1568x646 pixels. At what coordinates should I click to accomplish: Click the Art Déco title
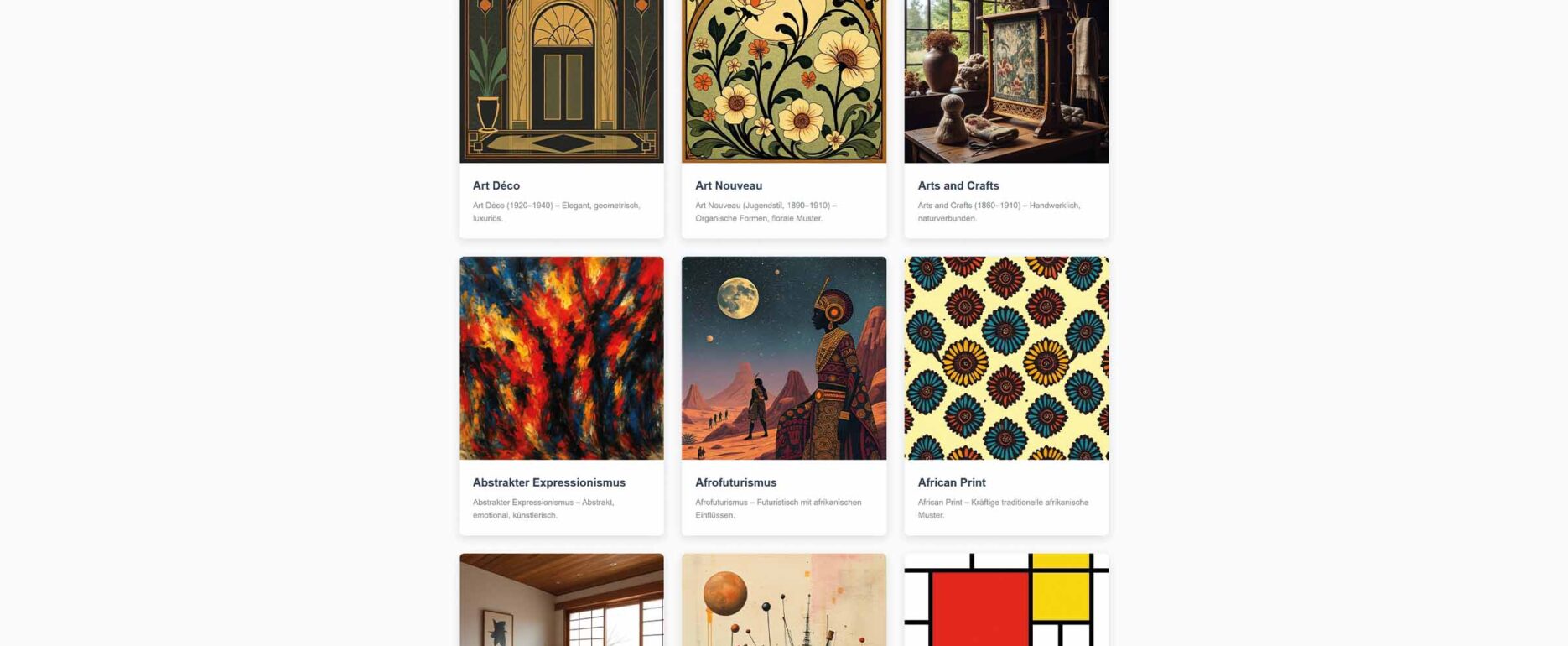496,185
